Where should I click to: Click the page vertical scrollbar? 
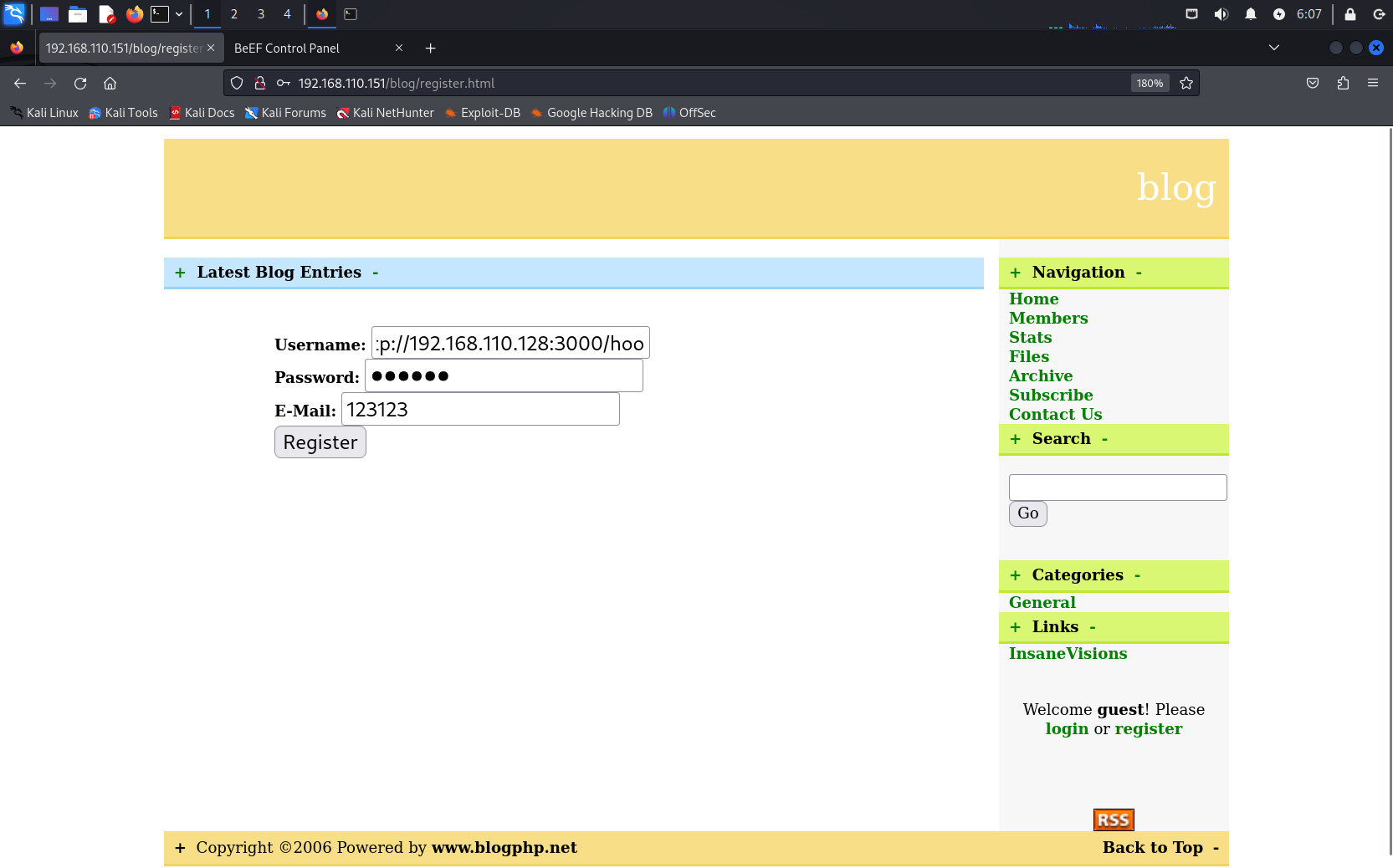[1390, 490]
